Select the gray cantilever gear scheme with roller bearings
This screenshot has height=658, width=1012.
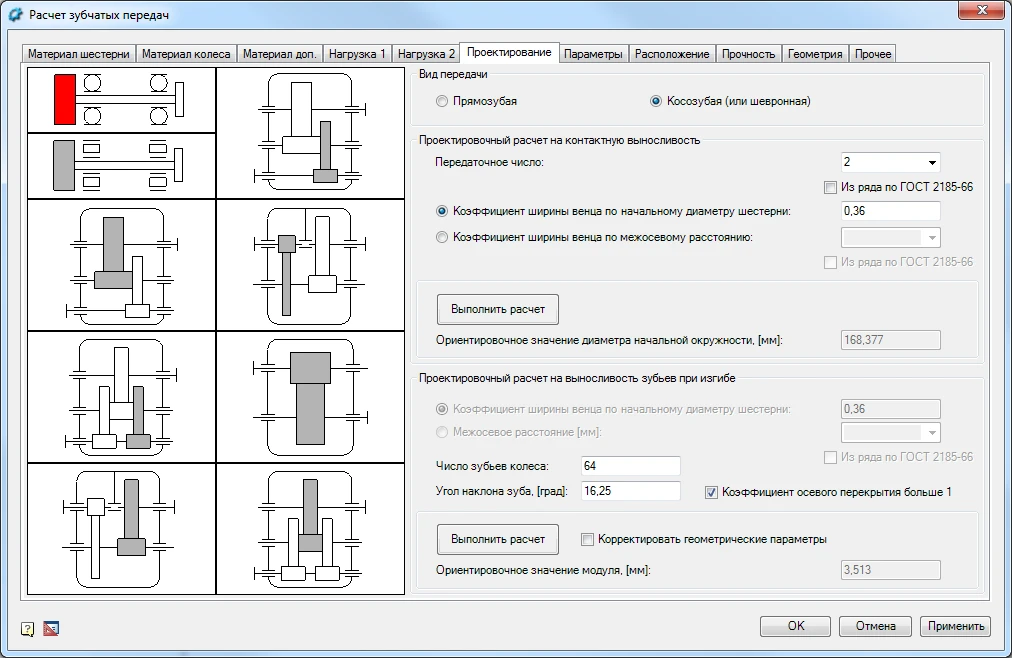[x=121, y=165]
